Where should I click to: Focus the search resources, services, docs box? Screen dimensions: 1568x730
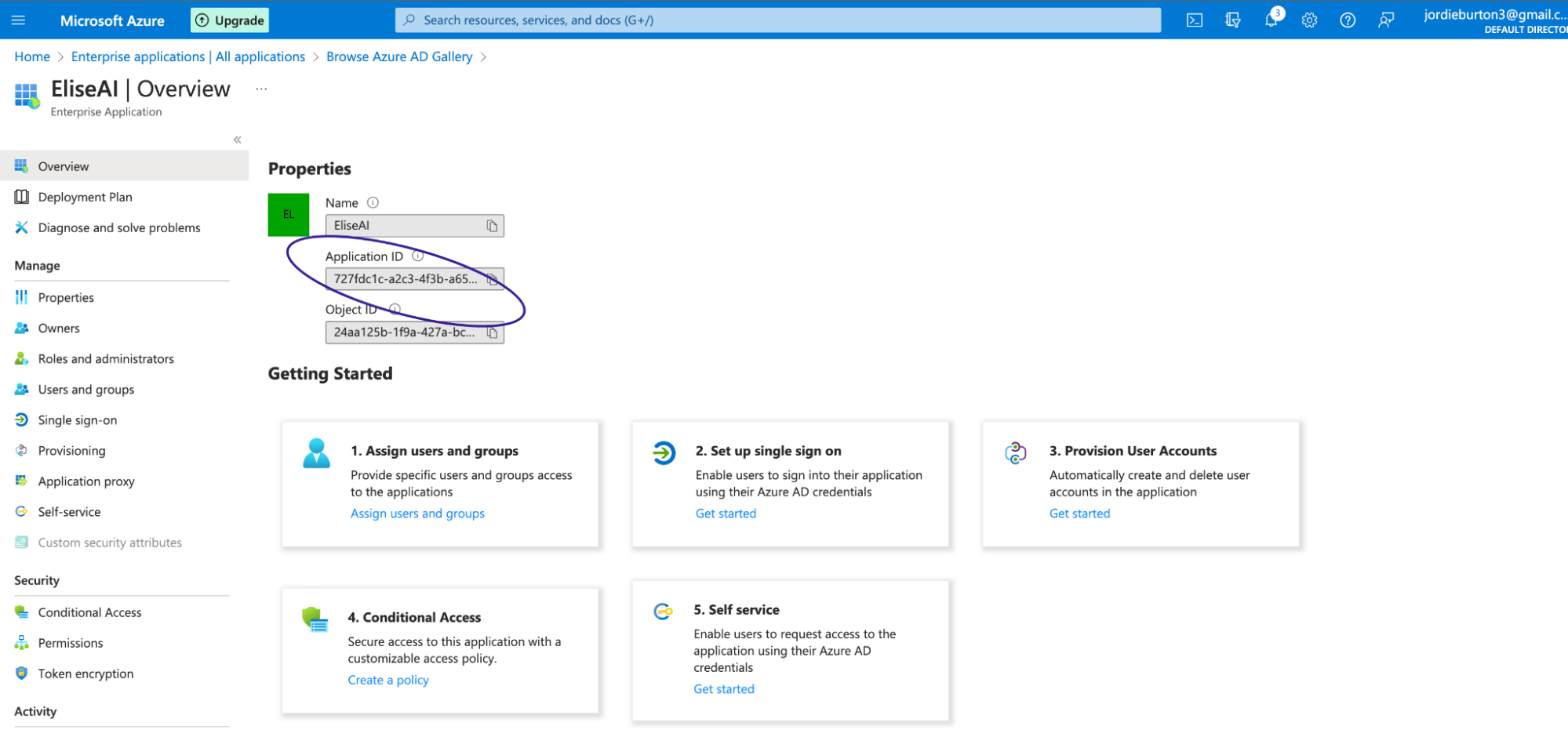pyautogui.click(x=778, y=20)
